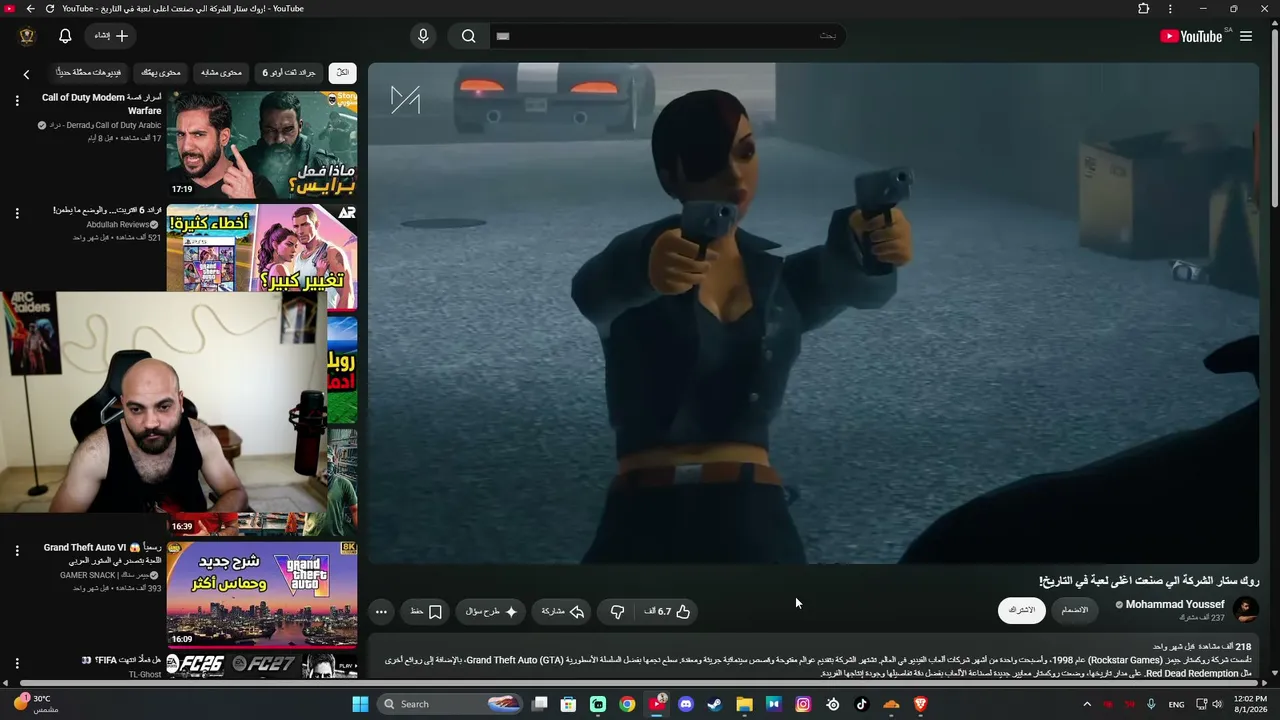The width and height of the screenshot is (1280, 720).
Task: Open Instagram from the taskbar
Action: tap(803, 704)
